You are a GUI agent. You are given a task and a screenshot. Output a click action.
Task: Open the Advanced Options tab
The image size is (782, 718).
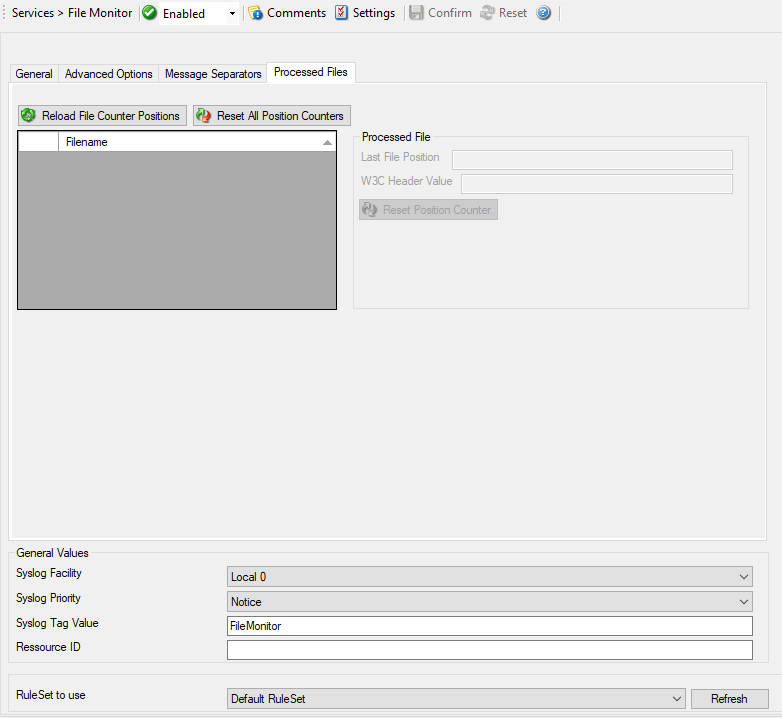click(x=109, y=74)
